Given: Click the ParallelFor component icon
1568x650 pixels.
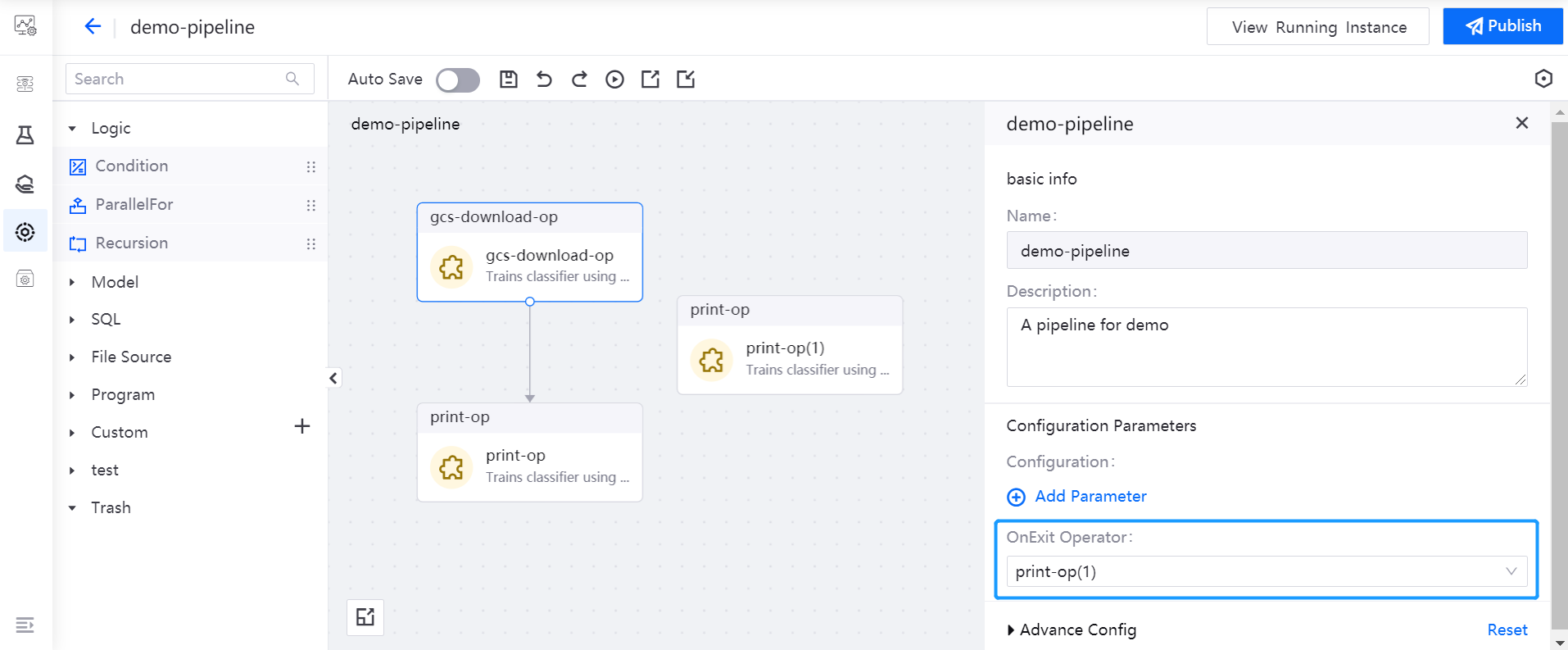Looking at the screenshot, I should (78, 205).
